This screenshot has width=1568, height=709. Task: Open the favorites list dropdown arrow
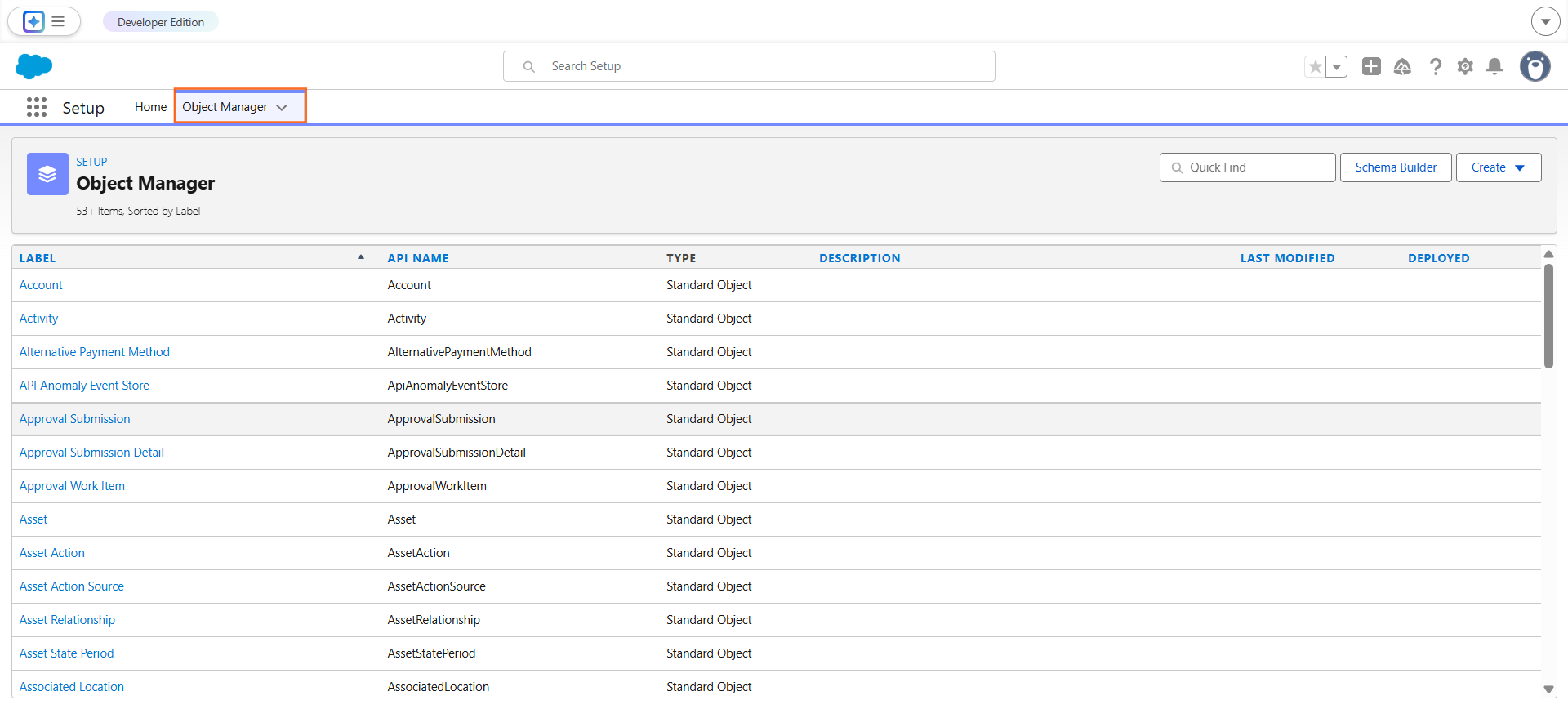click(1337, 67)
